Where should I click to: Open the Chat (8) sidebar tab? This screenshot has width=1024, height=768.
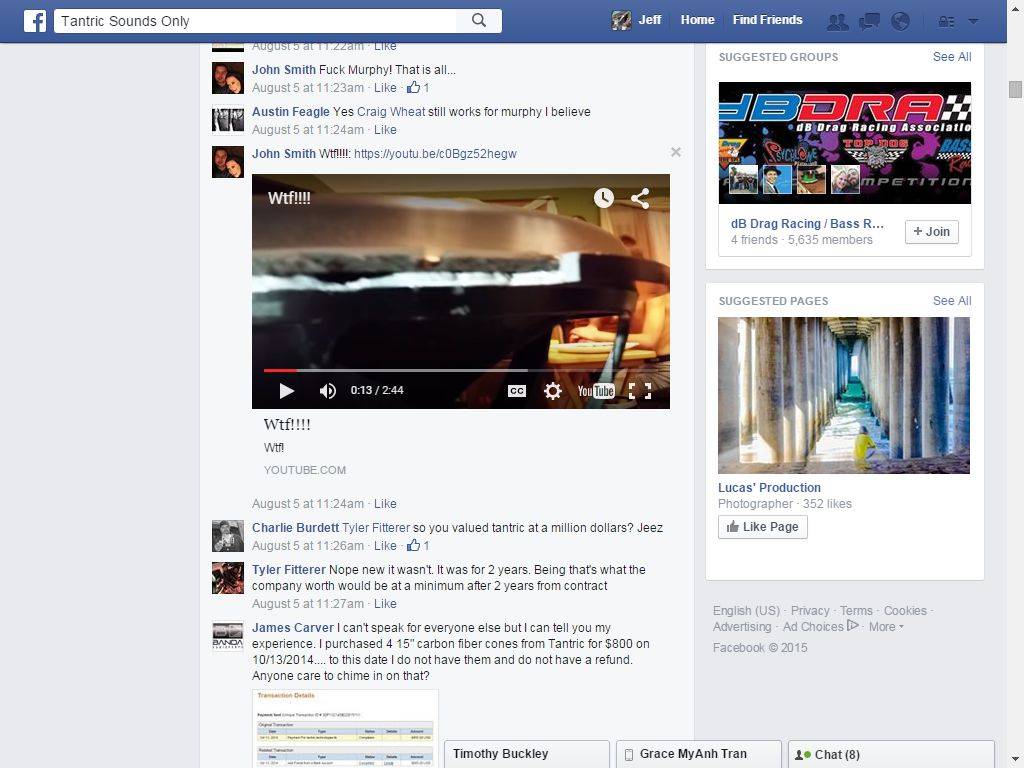point(891,754)
